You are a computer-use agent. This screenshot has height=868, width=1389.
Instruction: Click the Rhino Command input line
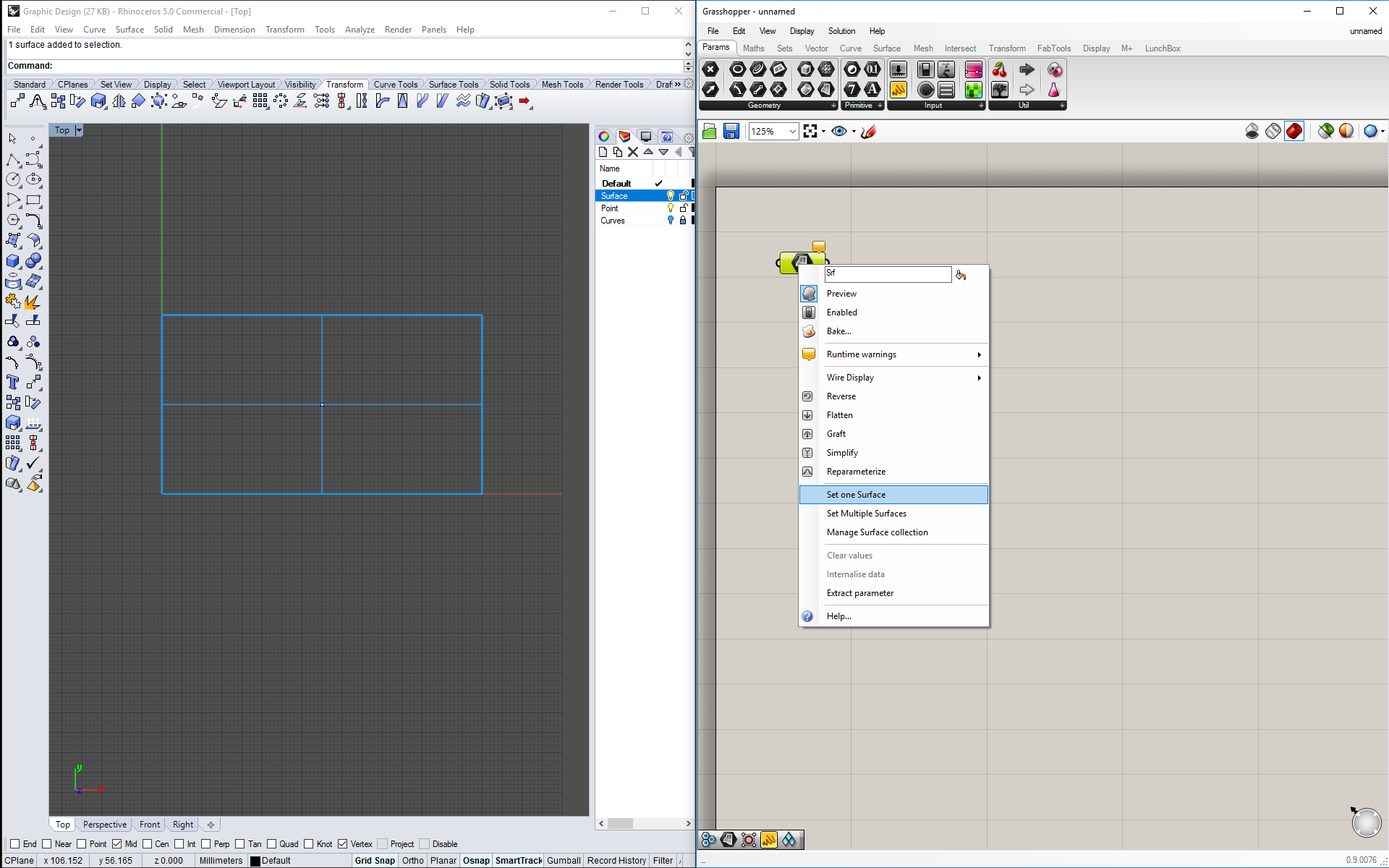point(344,66)
